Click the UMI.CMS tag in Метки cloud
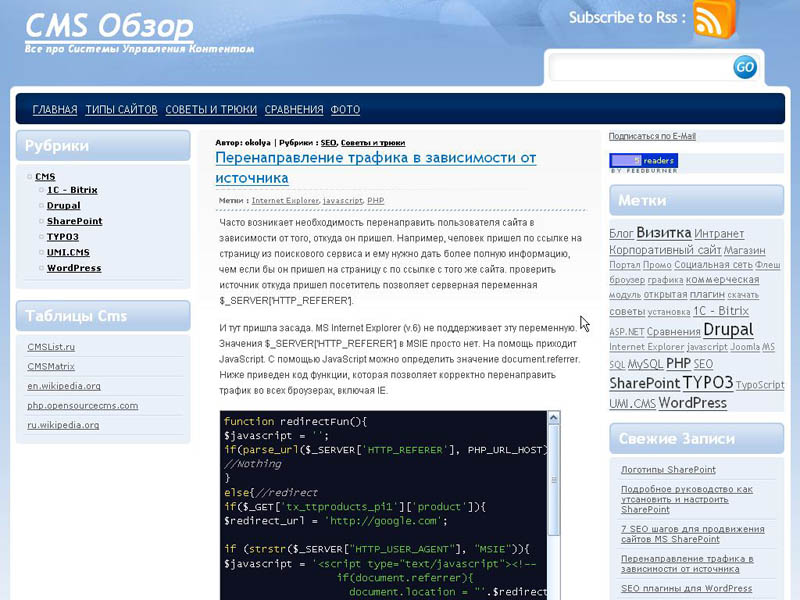The image size is (800, 600). pos(632,404)
